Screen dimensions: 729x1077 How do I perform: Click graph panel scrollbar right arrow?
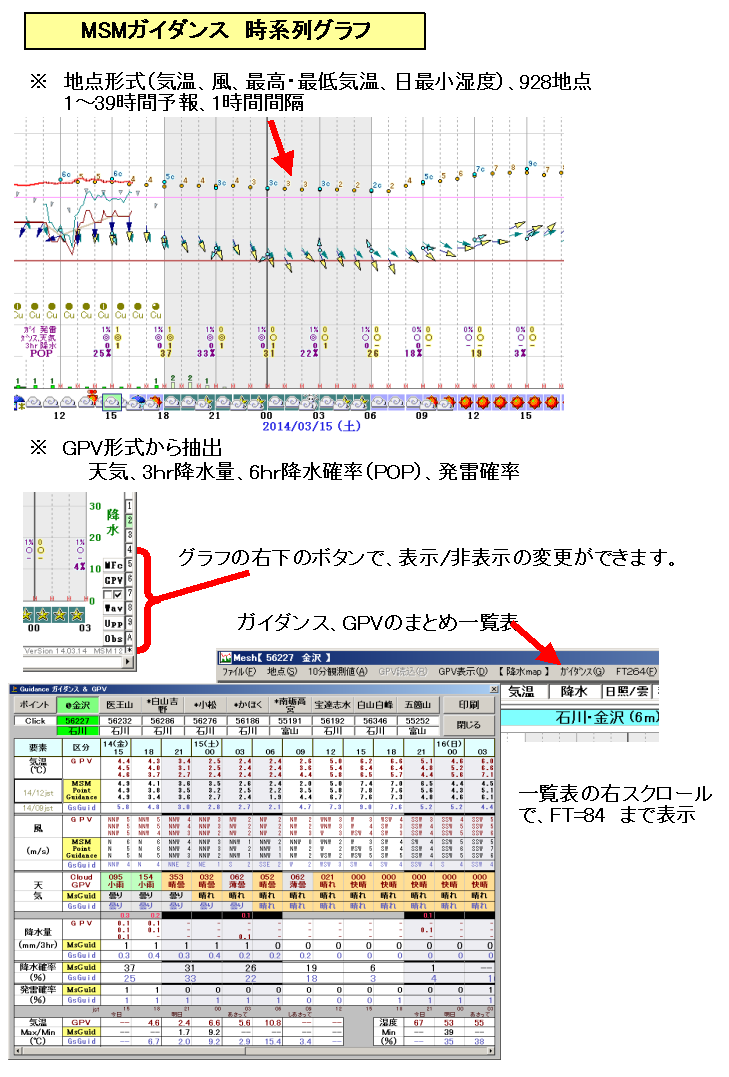(x=128, y=661)
